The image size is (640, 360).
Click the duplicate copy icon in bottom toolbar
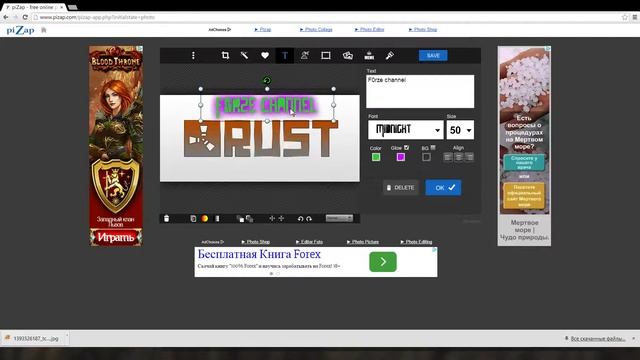(193, 219)
